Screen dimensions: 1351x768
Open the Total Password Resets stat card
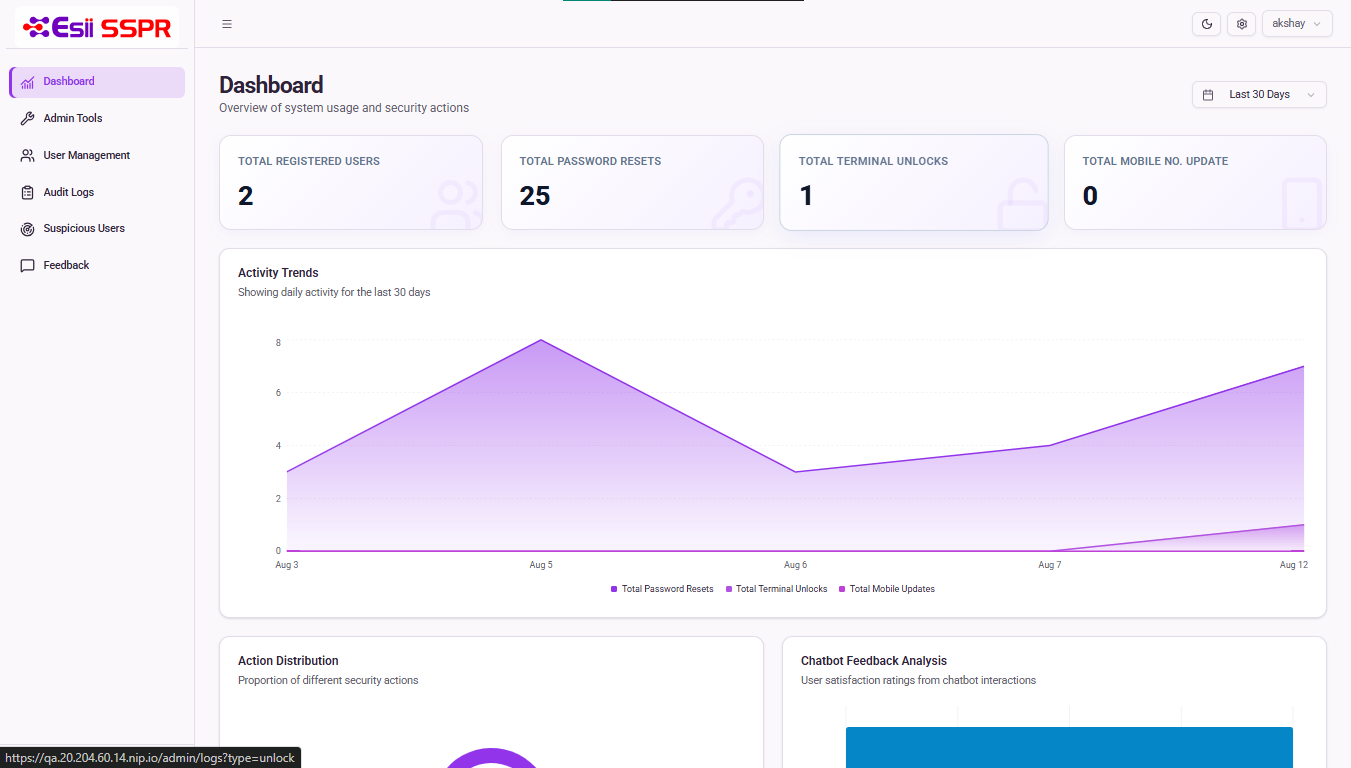click(632, 183)
